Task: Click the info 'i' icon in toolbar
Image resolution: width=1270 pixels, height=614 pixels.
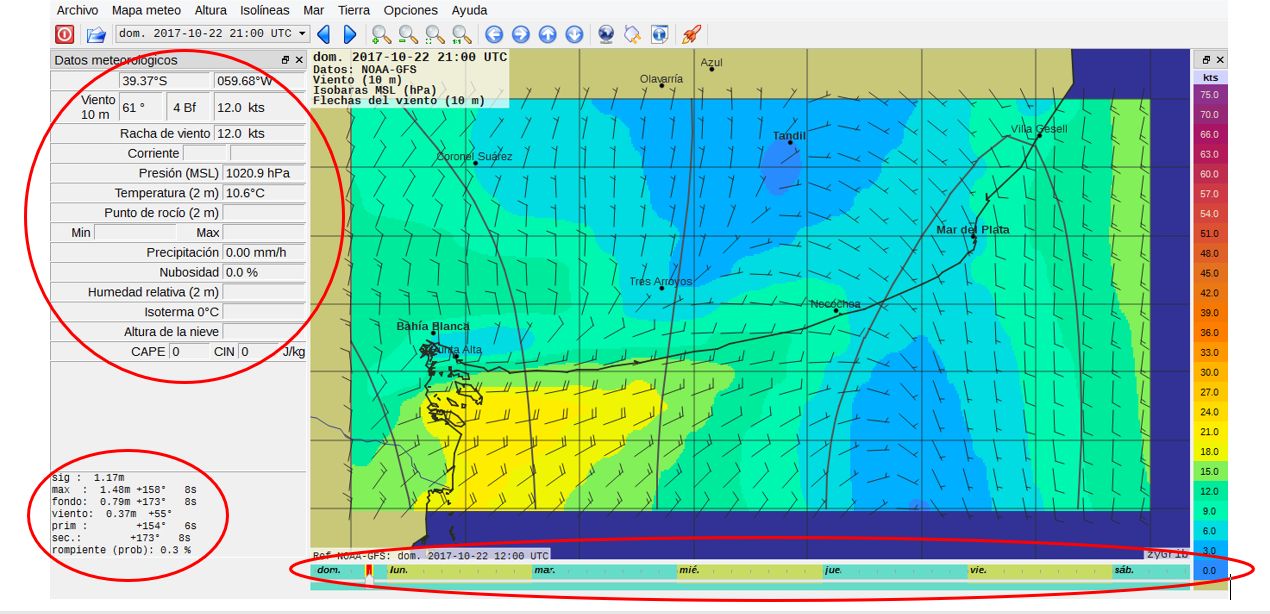Action: 659,34
